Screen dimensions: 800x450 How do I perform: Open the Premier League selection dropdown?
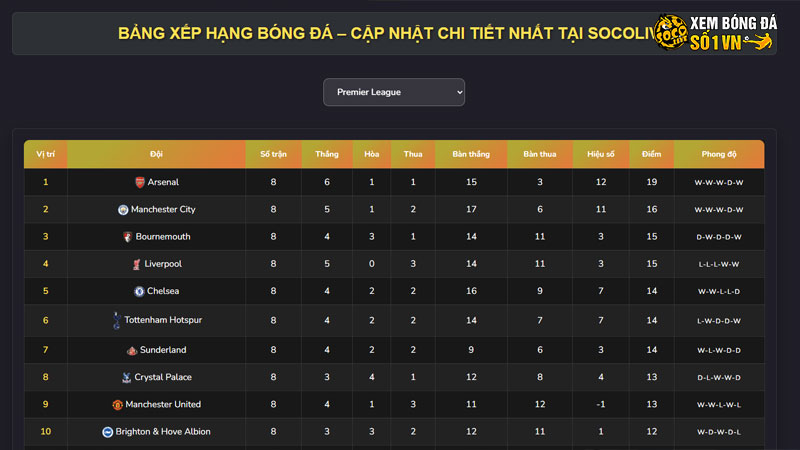coord(394,92)
